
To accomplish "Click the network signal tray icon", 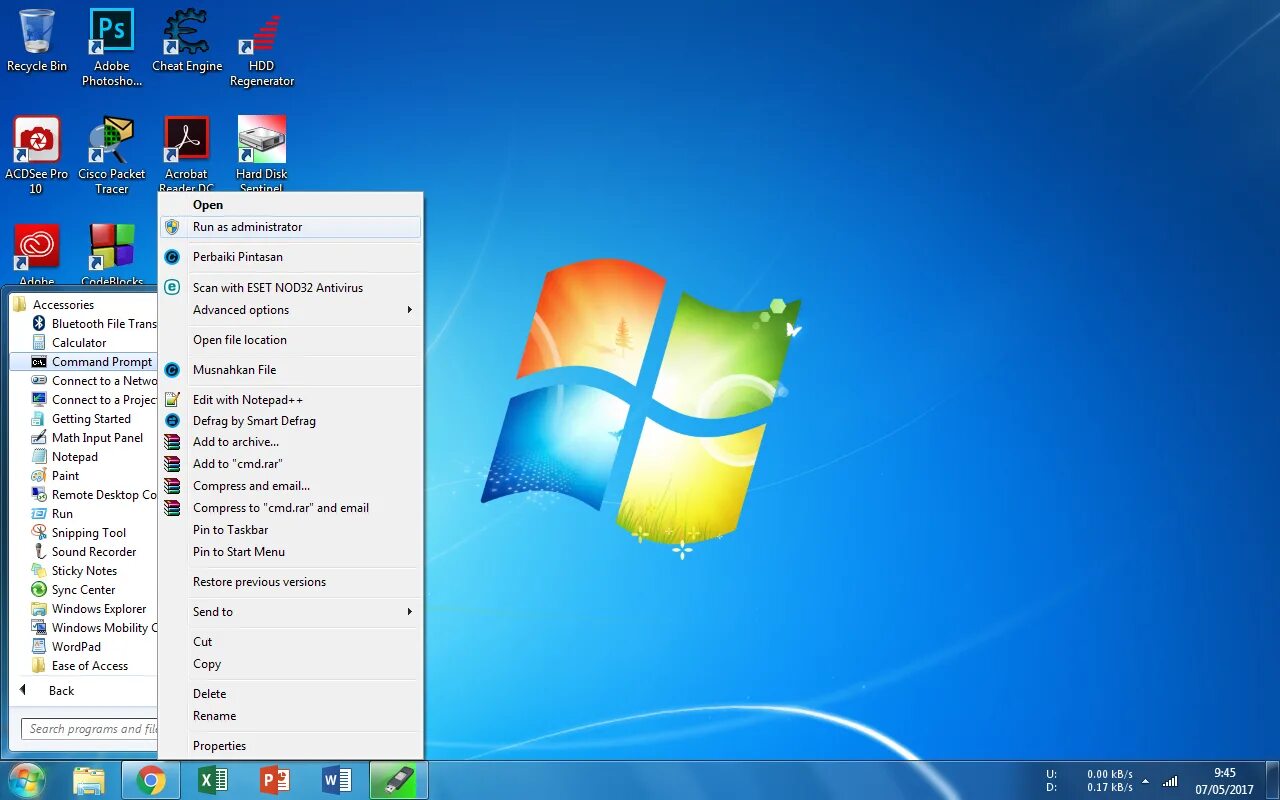I will tap(1170, 781).
